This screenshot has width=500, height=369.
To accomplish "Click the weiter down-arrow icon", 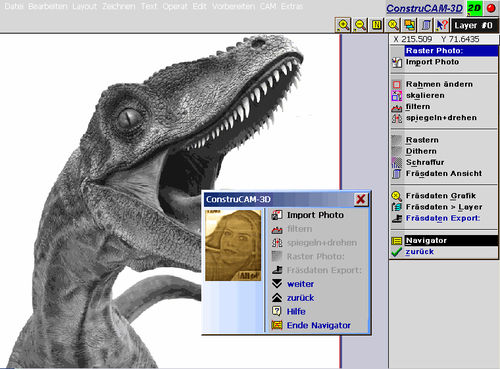I will (277, 284).
